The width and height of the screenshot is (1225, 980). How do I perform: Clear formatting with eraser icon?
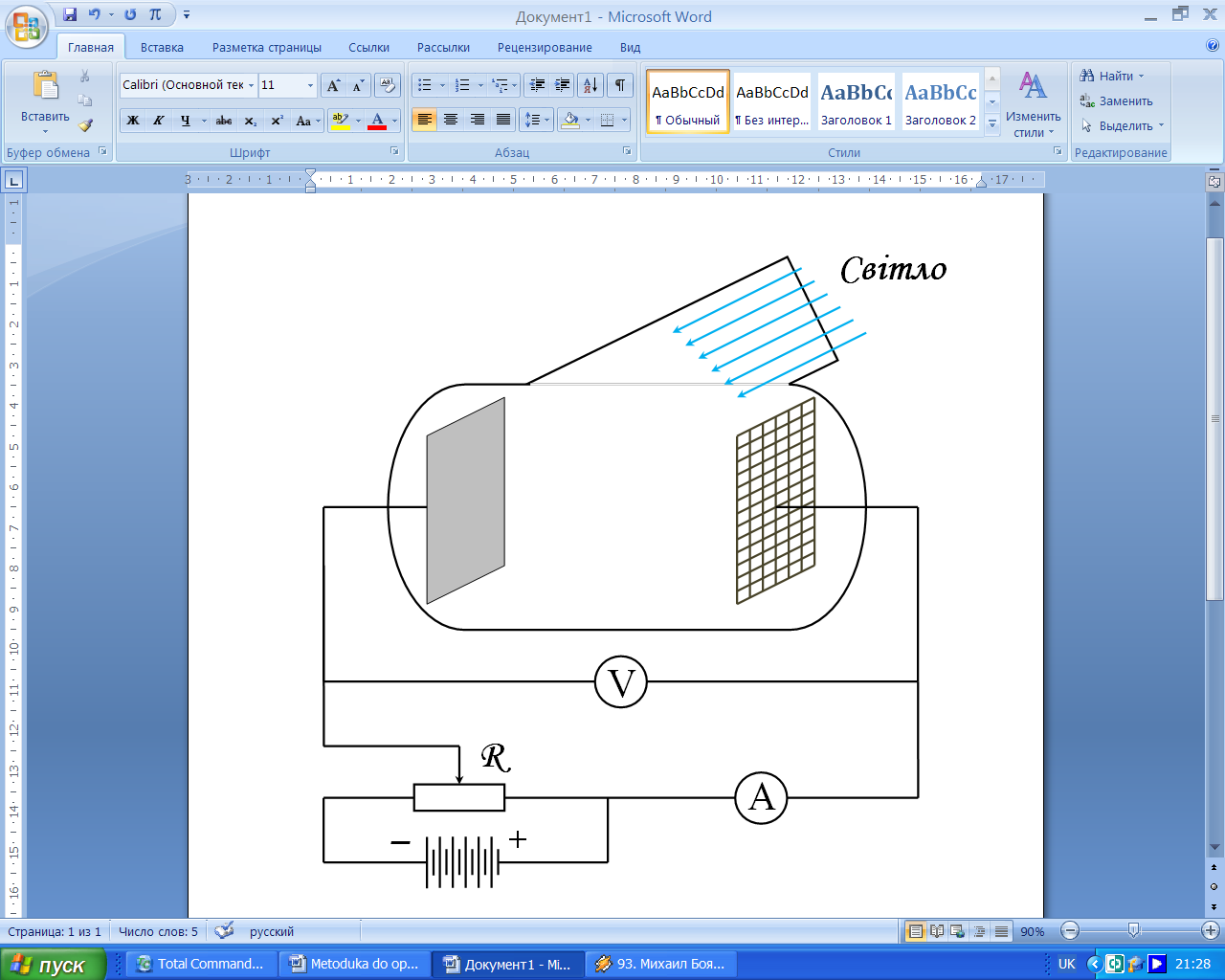pyautogui.click(x=388, y=85)
